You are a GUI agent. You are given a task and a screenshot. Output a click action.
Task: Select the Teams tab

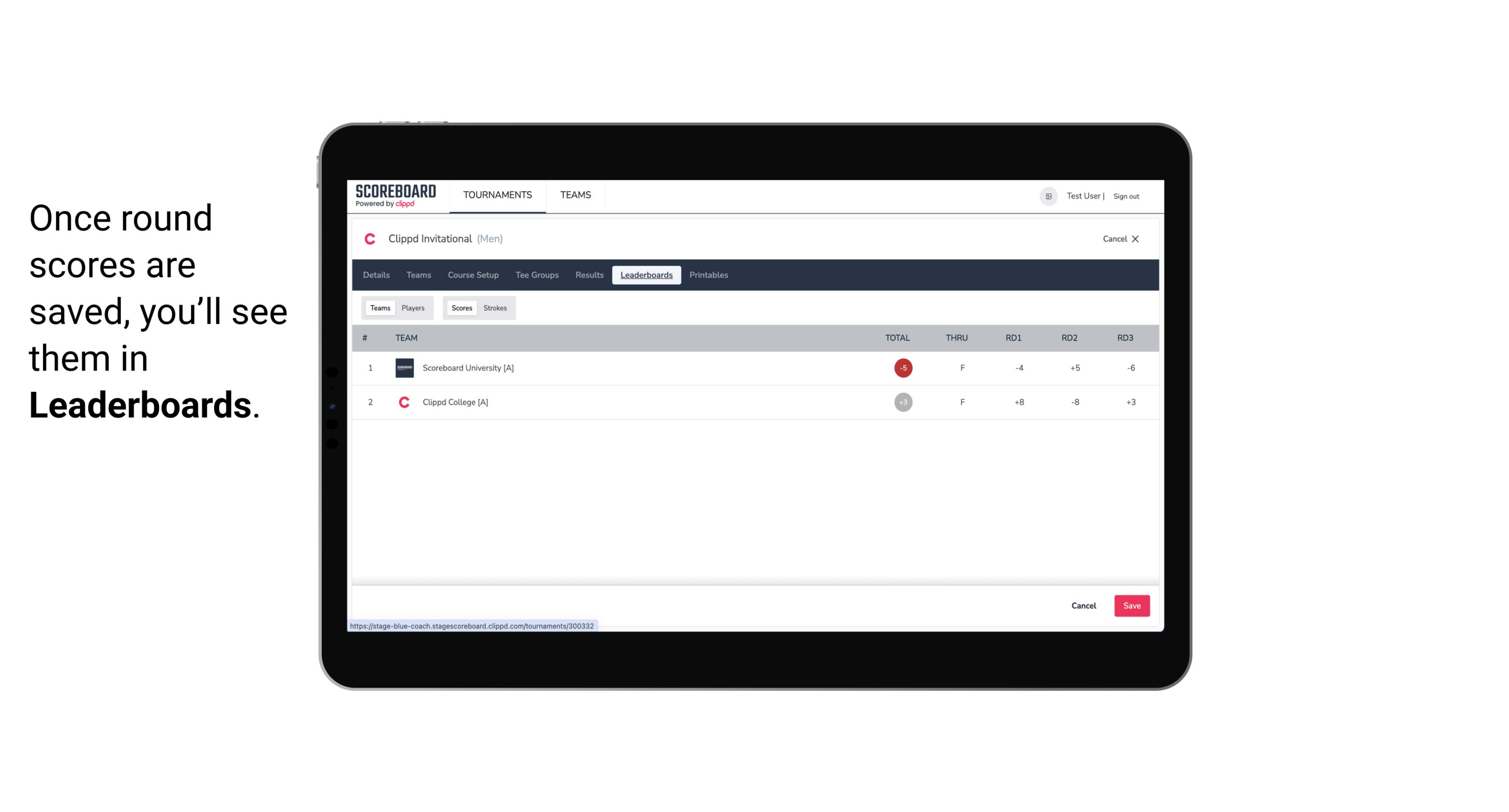click(x=379, y=307)
